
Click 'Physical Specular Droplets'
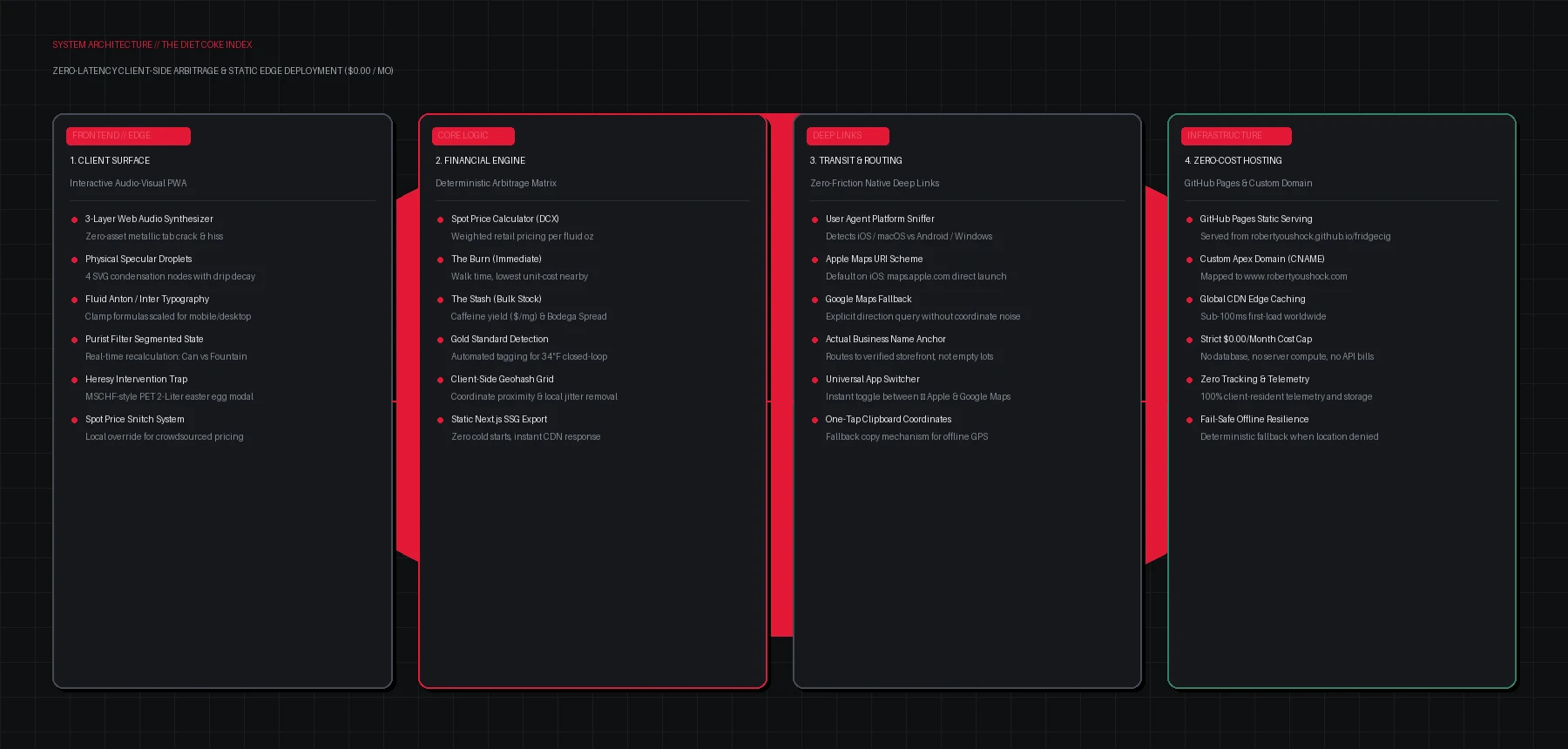pos(139,259)
